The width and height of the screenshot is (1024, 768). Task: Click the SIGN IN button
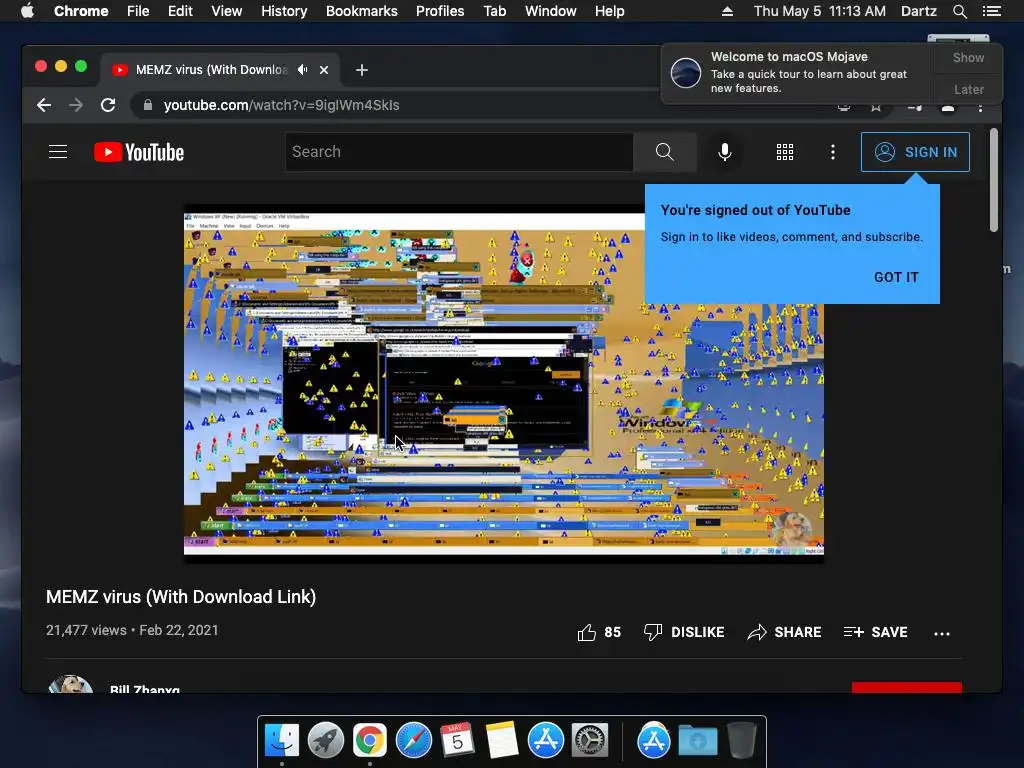coord(915,152)
